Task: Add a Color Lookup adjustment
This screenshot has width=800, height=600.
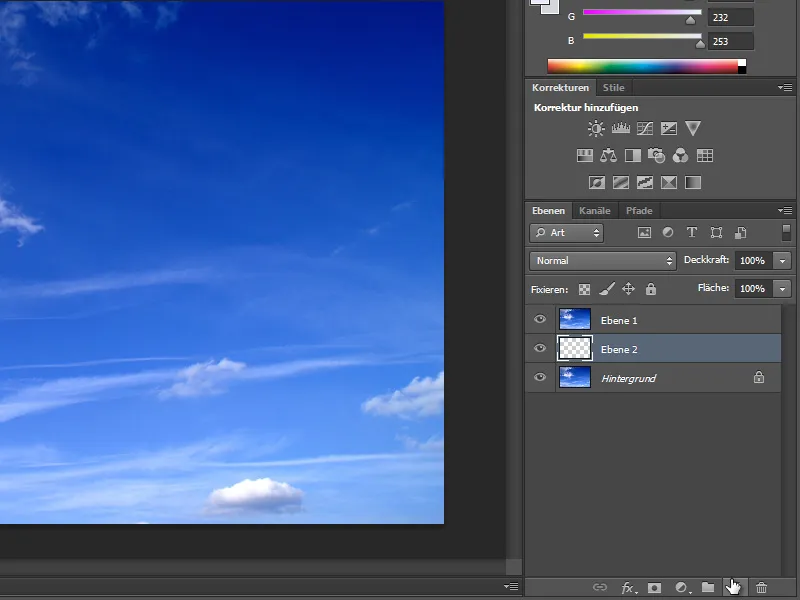Action: point(705,156)
